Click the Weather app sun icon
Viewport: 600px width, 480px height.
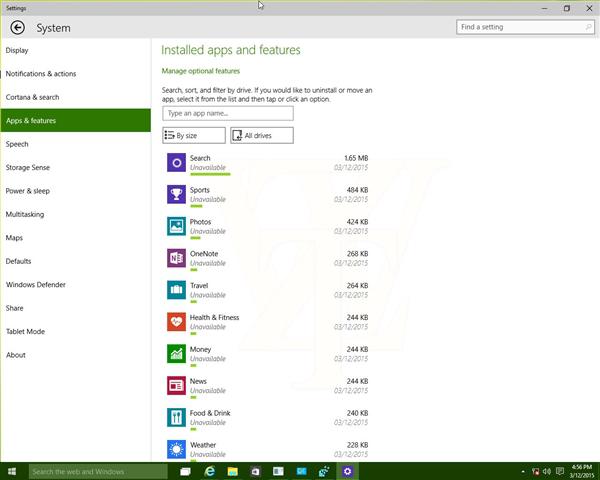click(x=175, y=449)
